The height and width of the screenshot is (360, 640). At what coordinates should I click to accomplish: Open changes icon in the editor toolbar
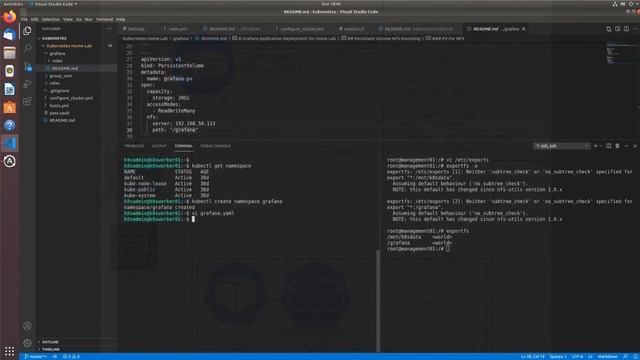click(609, 29)
